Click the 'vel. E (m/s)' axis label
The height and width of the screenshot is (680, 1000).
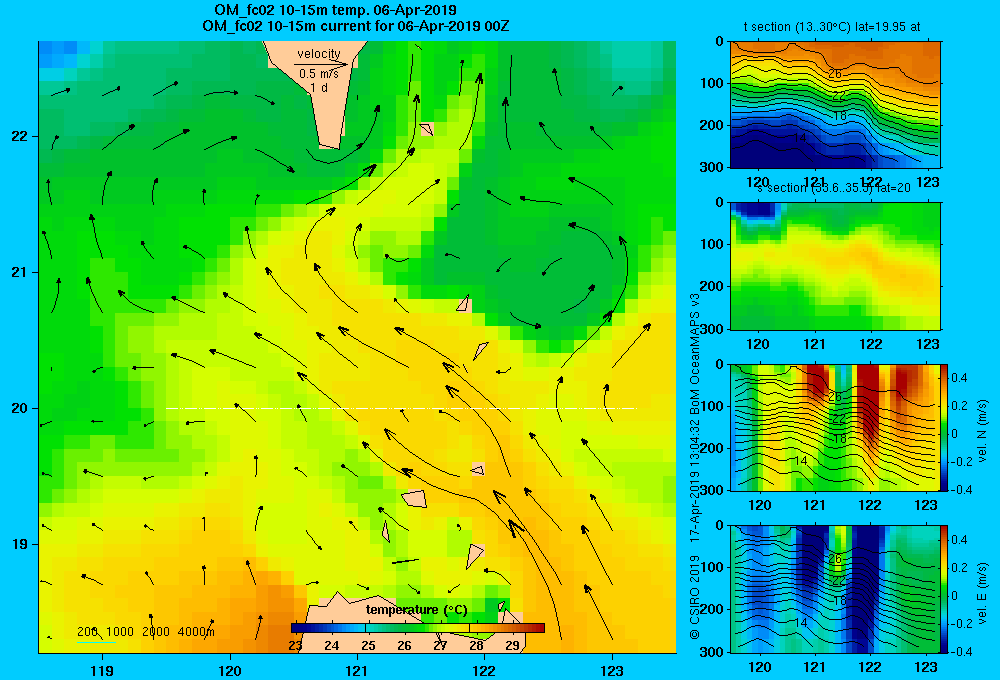coord(983,593)
